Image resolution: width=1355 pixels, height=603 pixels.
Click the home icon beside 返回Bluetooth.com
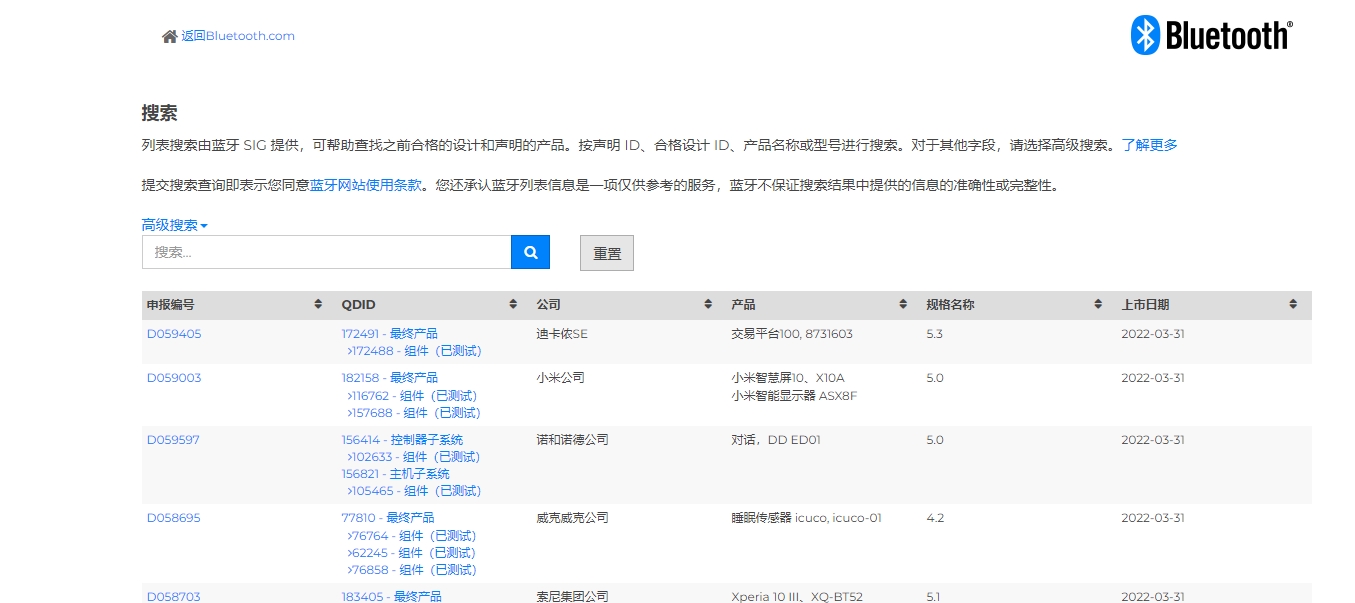169,37
